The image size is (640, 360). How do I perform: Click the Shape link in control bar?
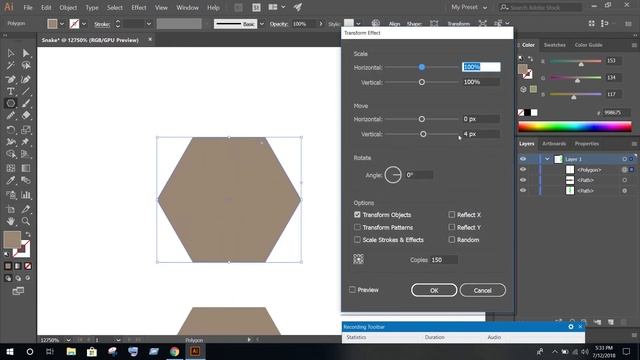[x=414, y=24]
